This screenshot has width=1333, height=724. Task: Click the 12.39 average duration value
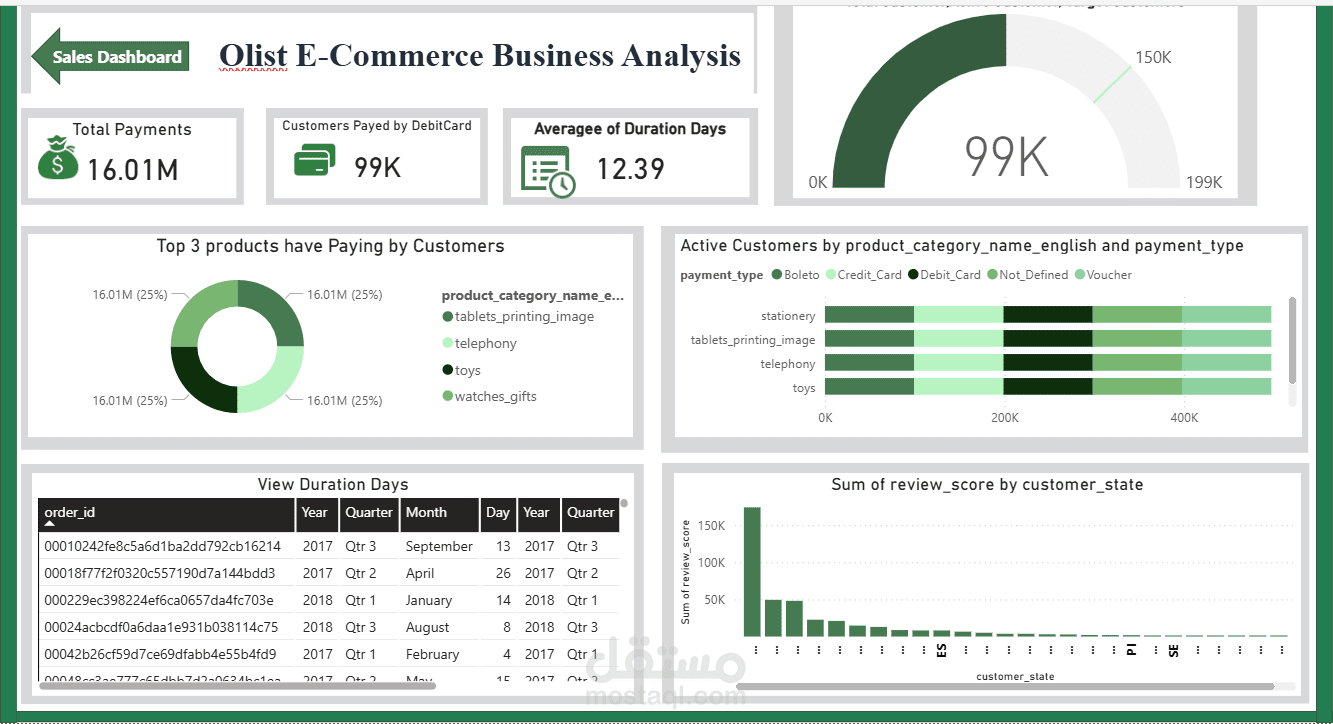pos(631,168)
